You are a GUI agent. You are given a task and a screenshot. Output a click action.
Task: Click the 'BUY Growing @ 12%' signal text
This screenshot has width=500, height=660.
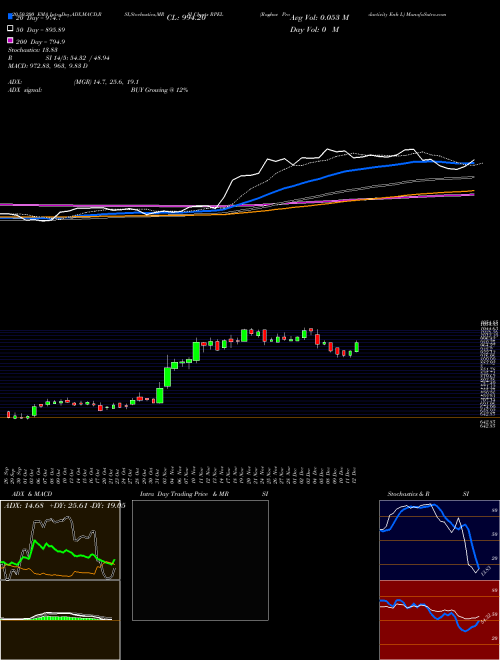coord(159,90)
